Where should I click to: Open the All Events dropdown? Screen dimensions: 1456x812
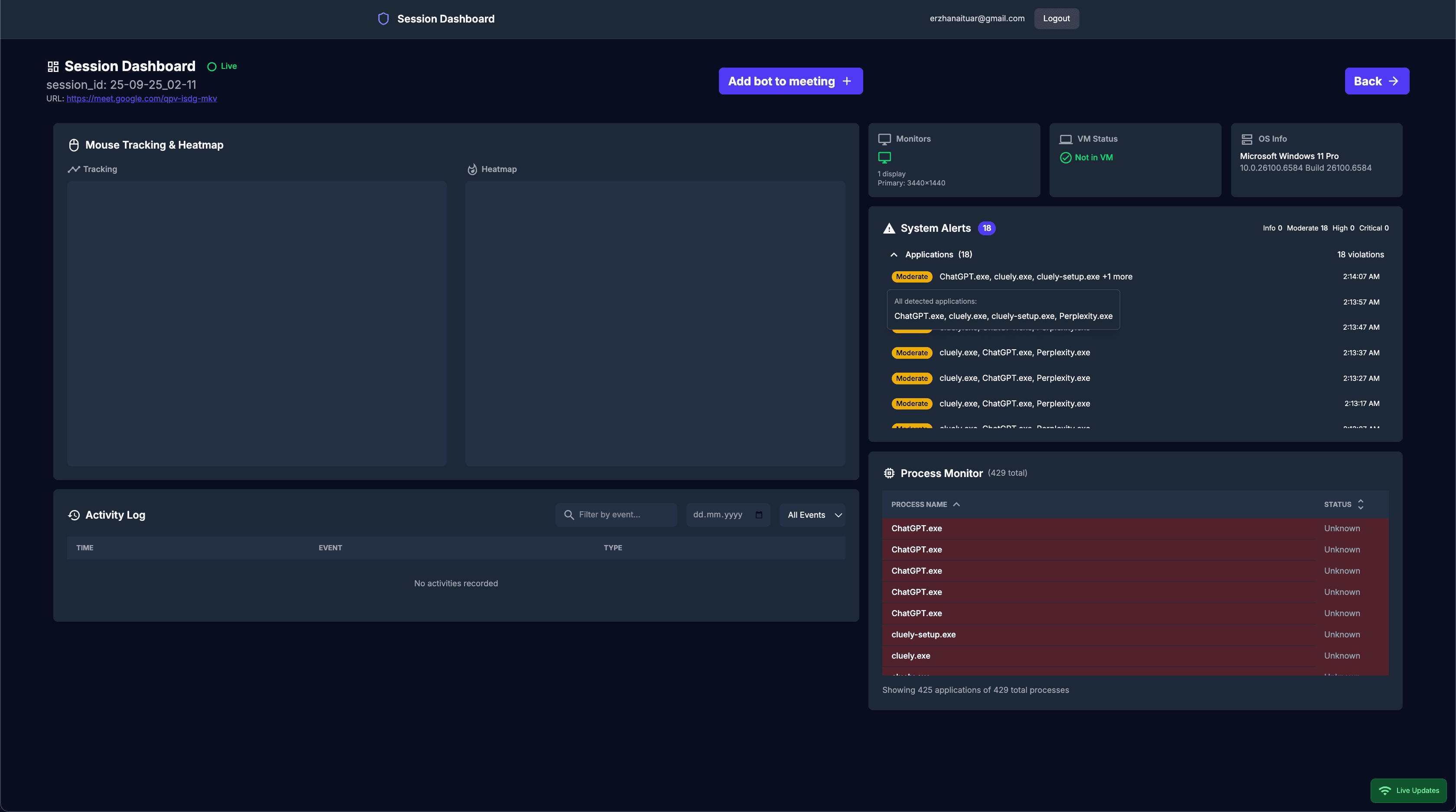point(812,515)
